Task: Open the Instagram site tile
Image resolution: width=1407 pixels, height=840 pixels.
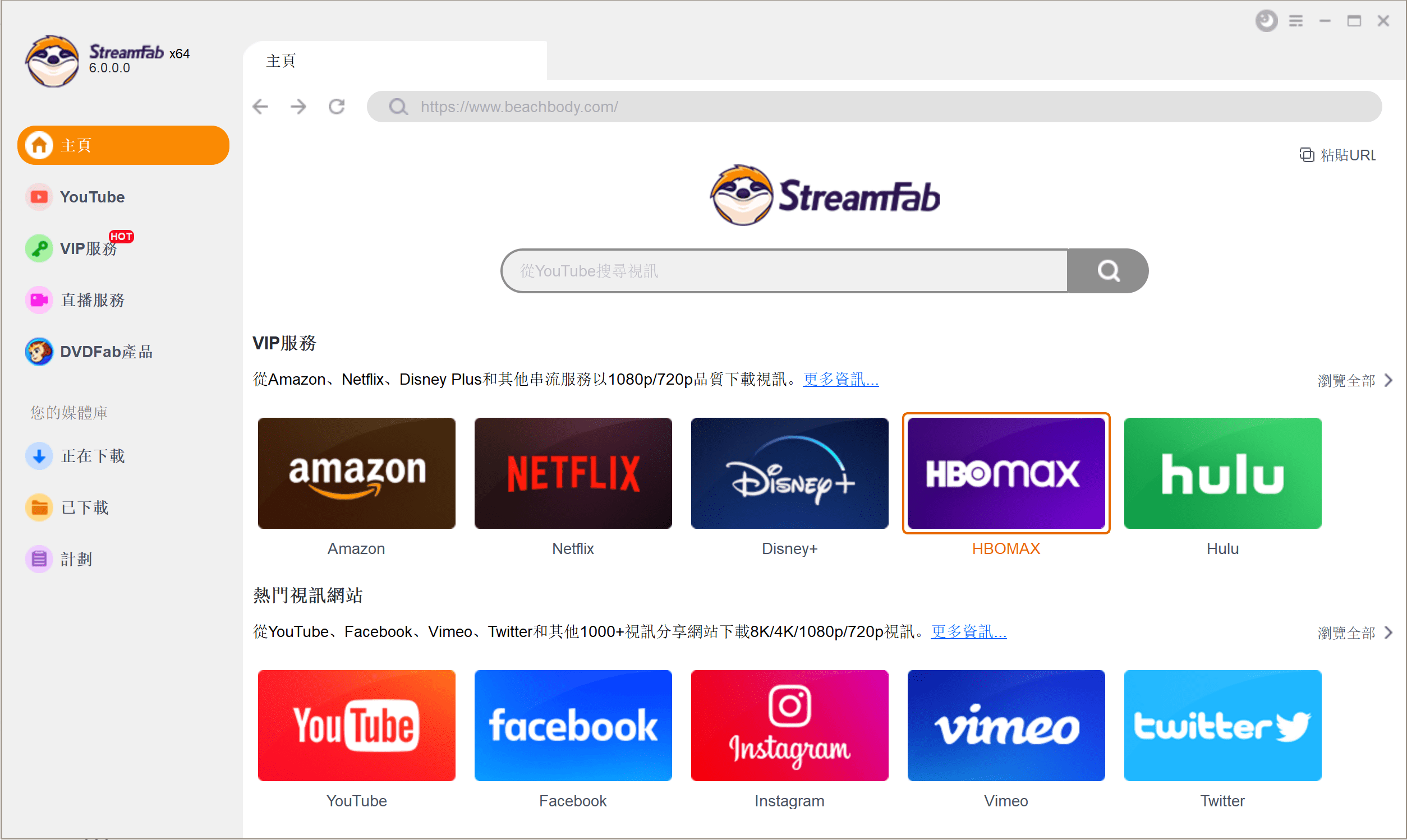Action: click(790, 726)
